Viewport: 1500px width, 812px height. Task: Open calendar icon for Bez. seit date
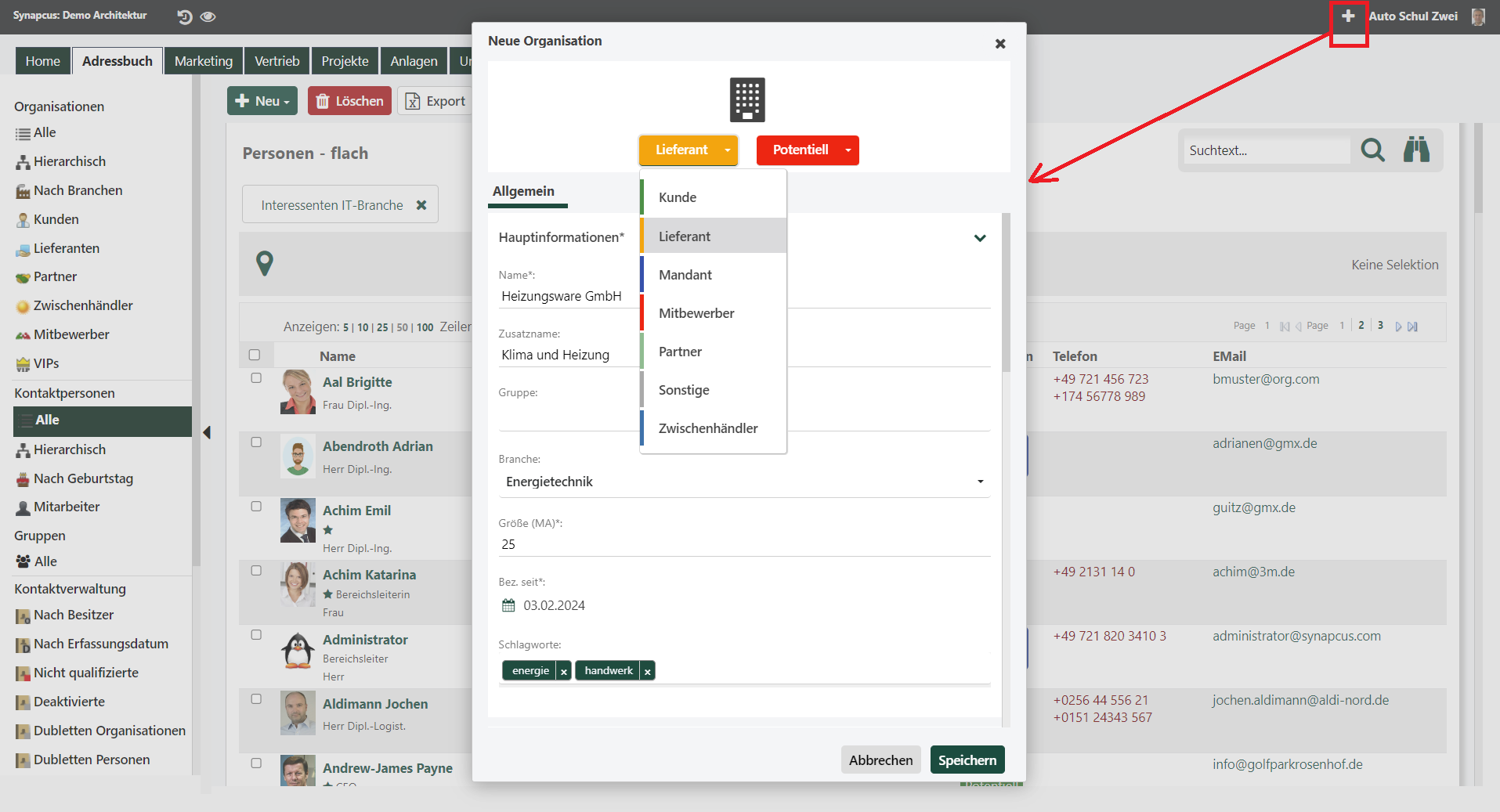click(508, 605)
